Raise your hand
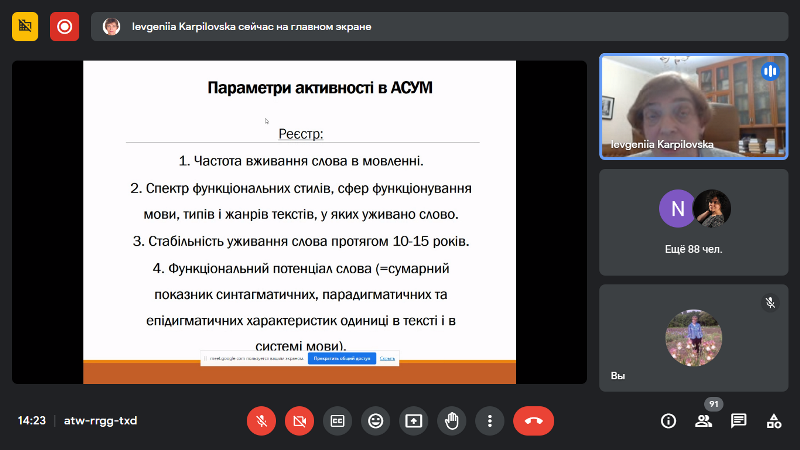Image resolution: width=800 pixels, height=450 pixels. 451,421
